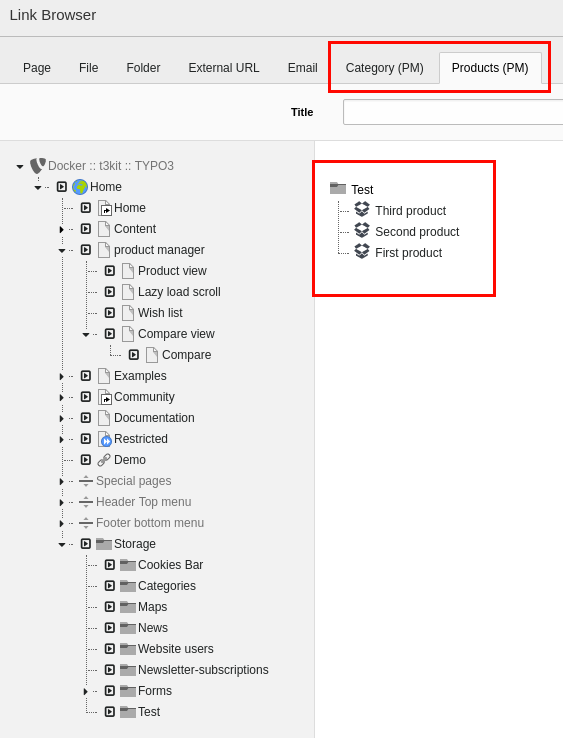Click the square arrow button beside Categories folder
The height and width of the screenshot is (738, 563).
coord(110,586)
